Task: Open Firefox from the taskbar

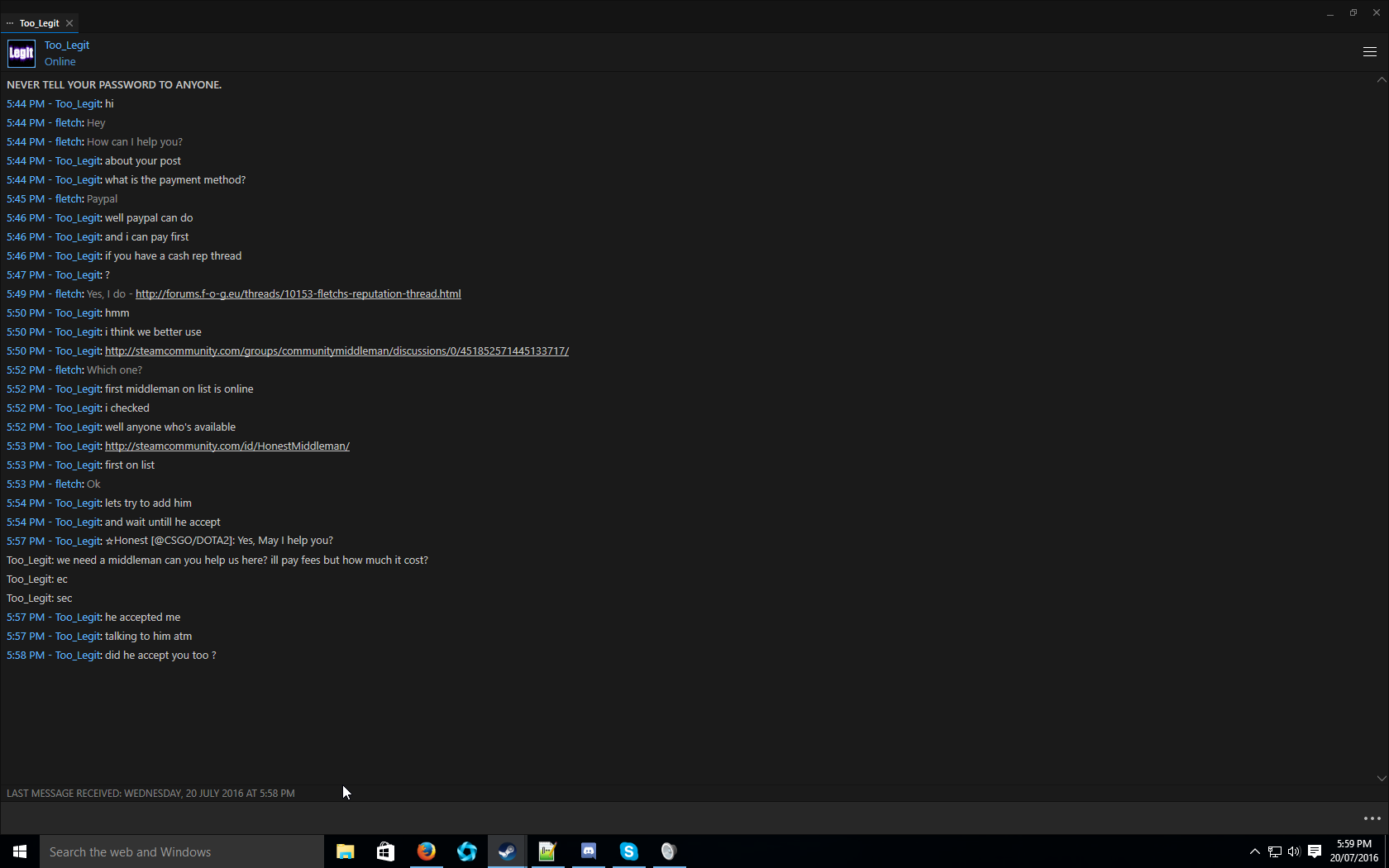Action: pyautogui.click(x=426, y=851)
